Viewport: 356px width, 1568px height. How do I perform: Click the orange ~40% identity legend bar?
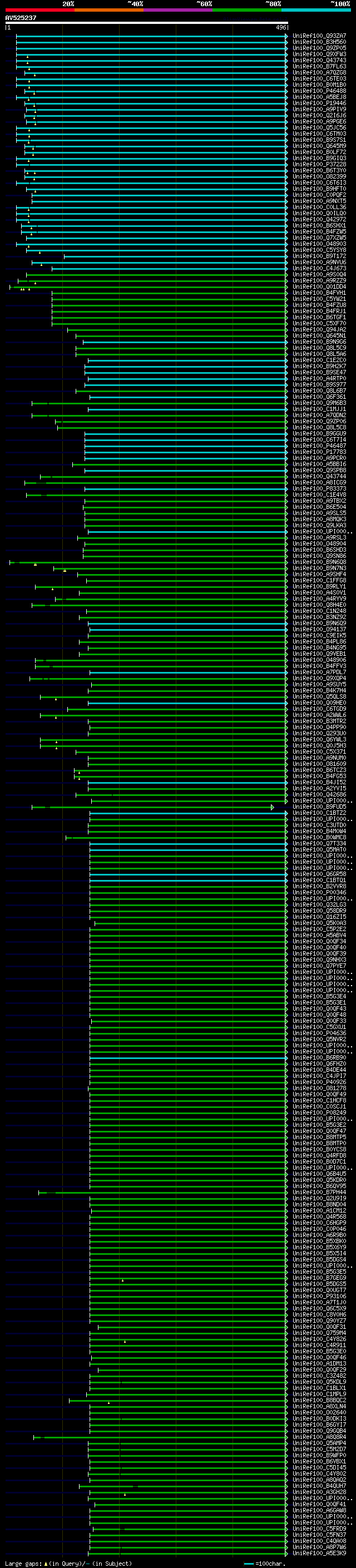(109, 10)
